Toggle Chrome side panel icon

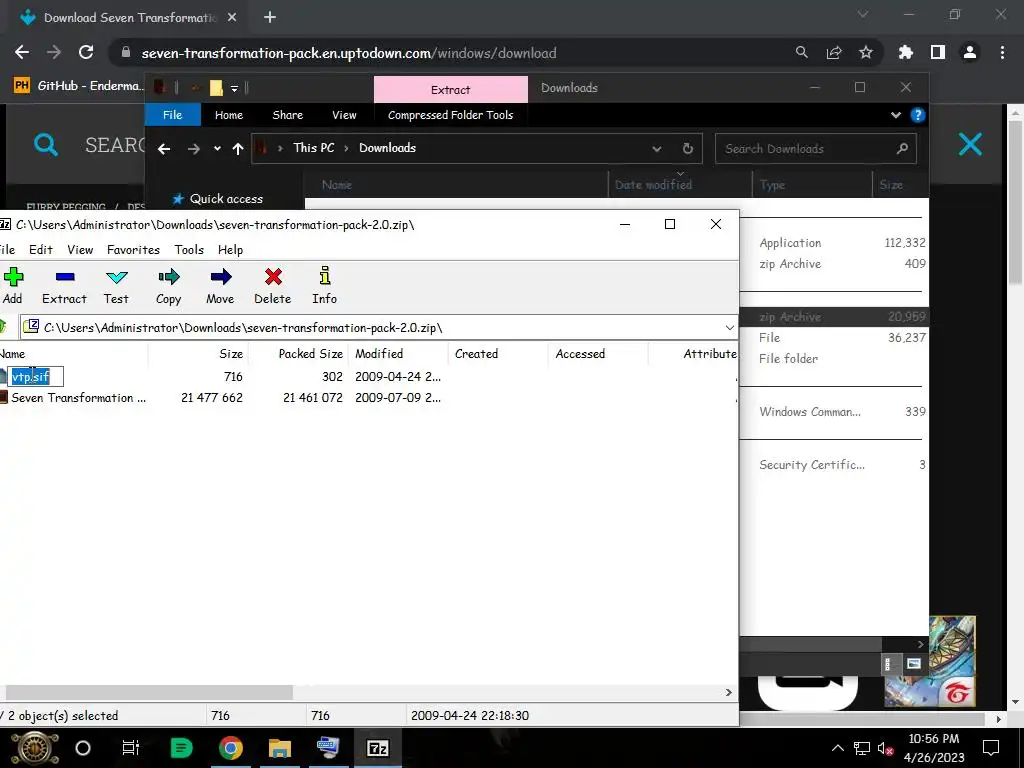(x=938, y=53)
